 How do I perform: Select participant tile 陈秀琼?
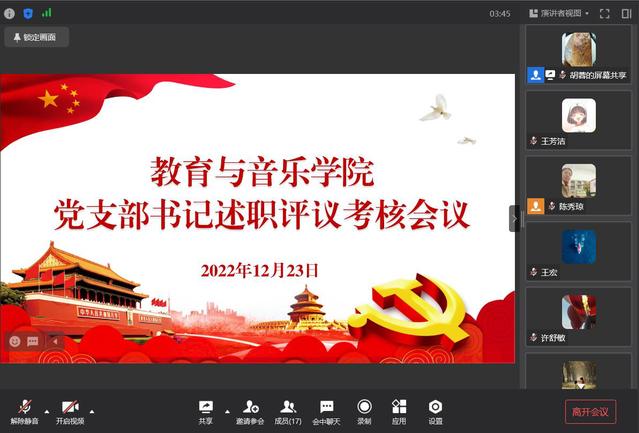[x=578, y=186]
